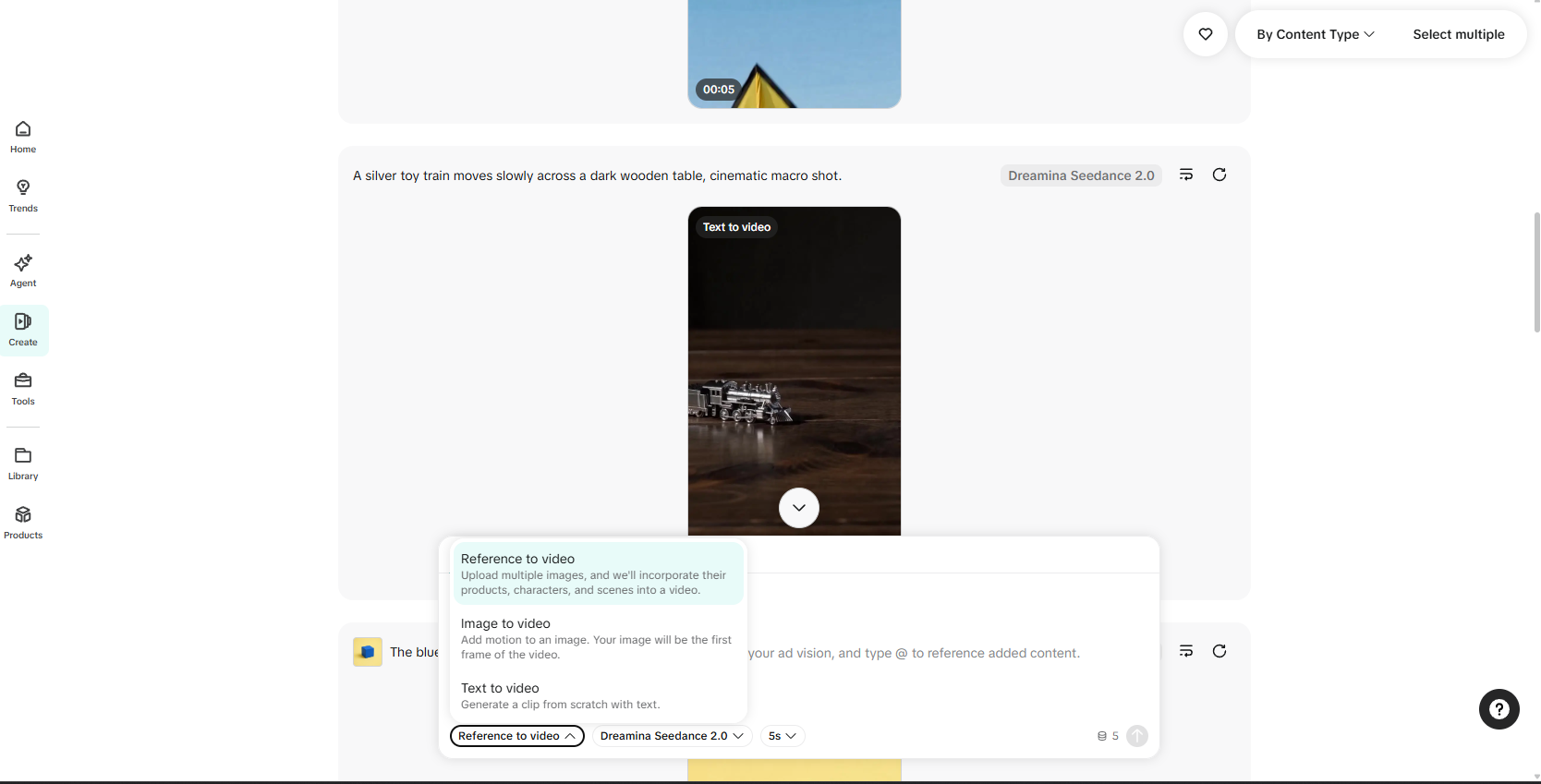Open the Library section
This screenshot has width=1541, height=784.
pos(23,464)
